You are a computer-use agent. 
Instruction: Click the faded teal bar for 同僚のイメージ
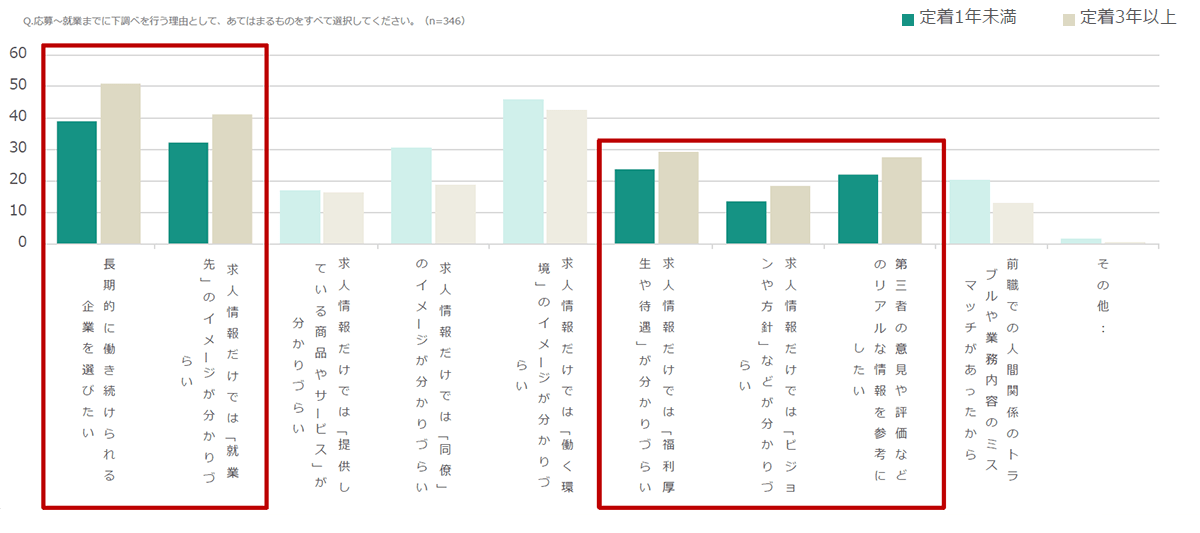click(x=411, y=196)
